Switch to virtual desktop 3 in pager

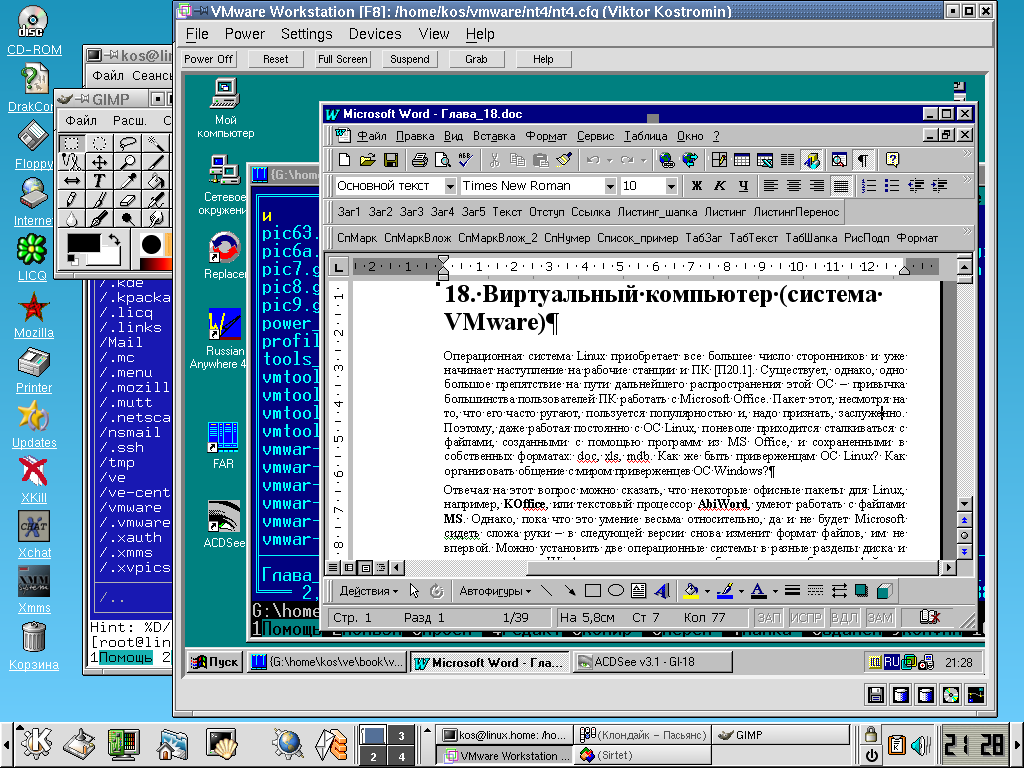point(401,736)
